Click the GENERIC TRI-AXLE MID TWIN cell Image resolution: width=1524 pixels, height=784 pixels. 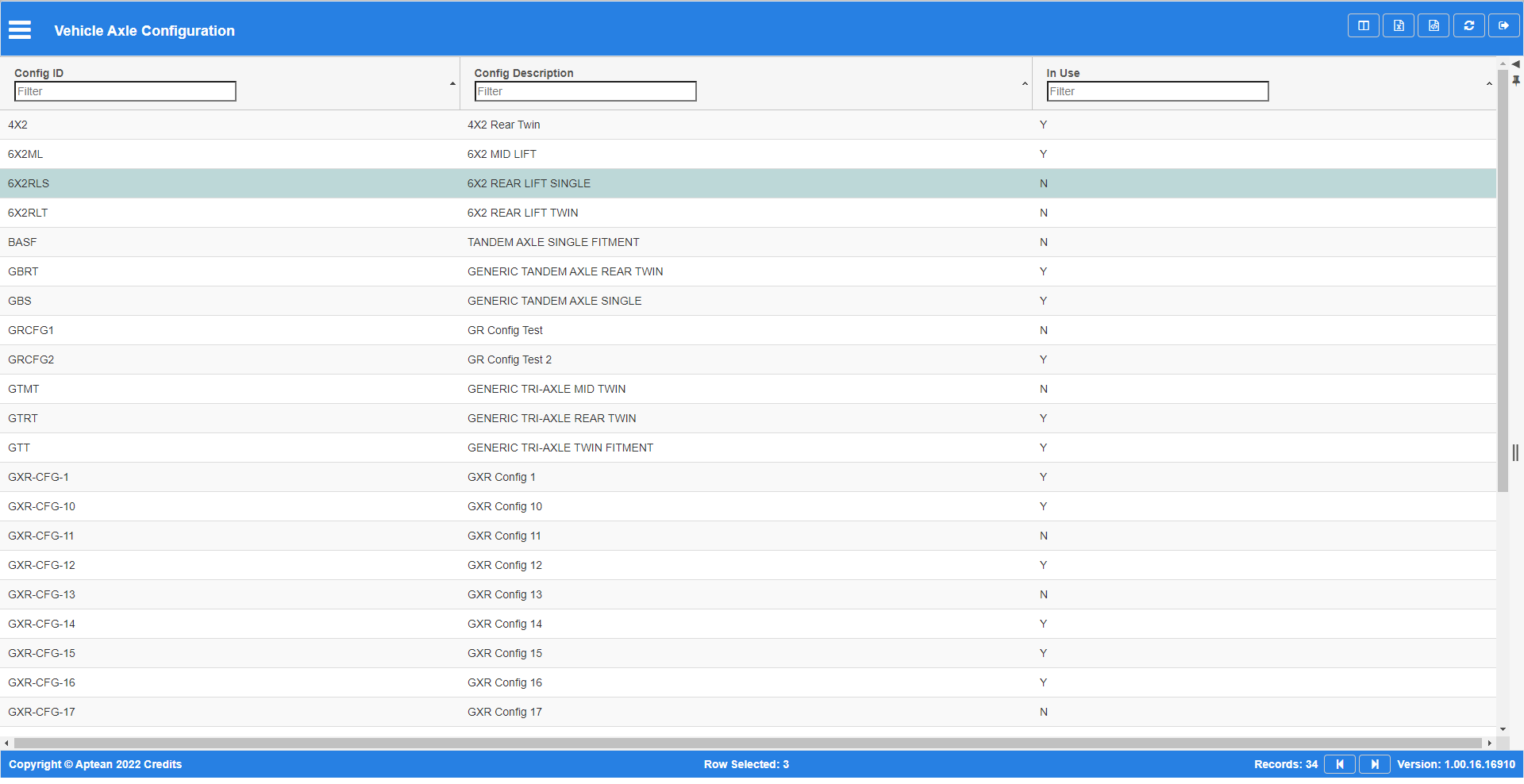(547, 389)
